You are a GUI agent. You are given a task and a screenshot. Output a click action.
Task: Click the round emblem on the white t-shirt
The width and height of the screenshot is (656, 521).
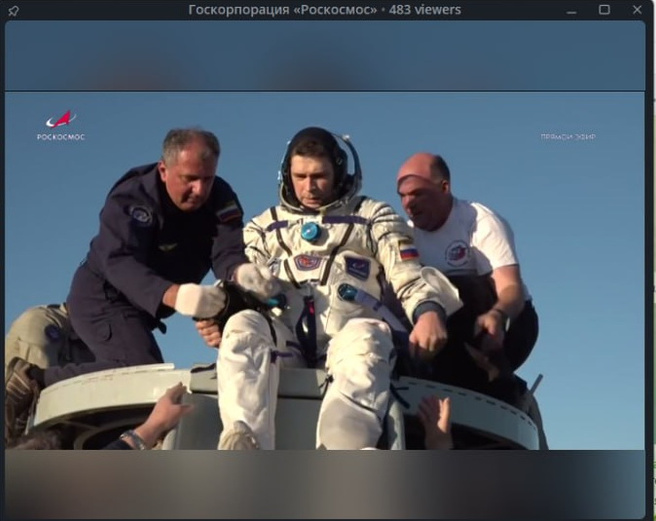point(457,252)
